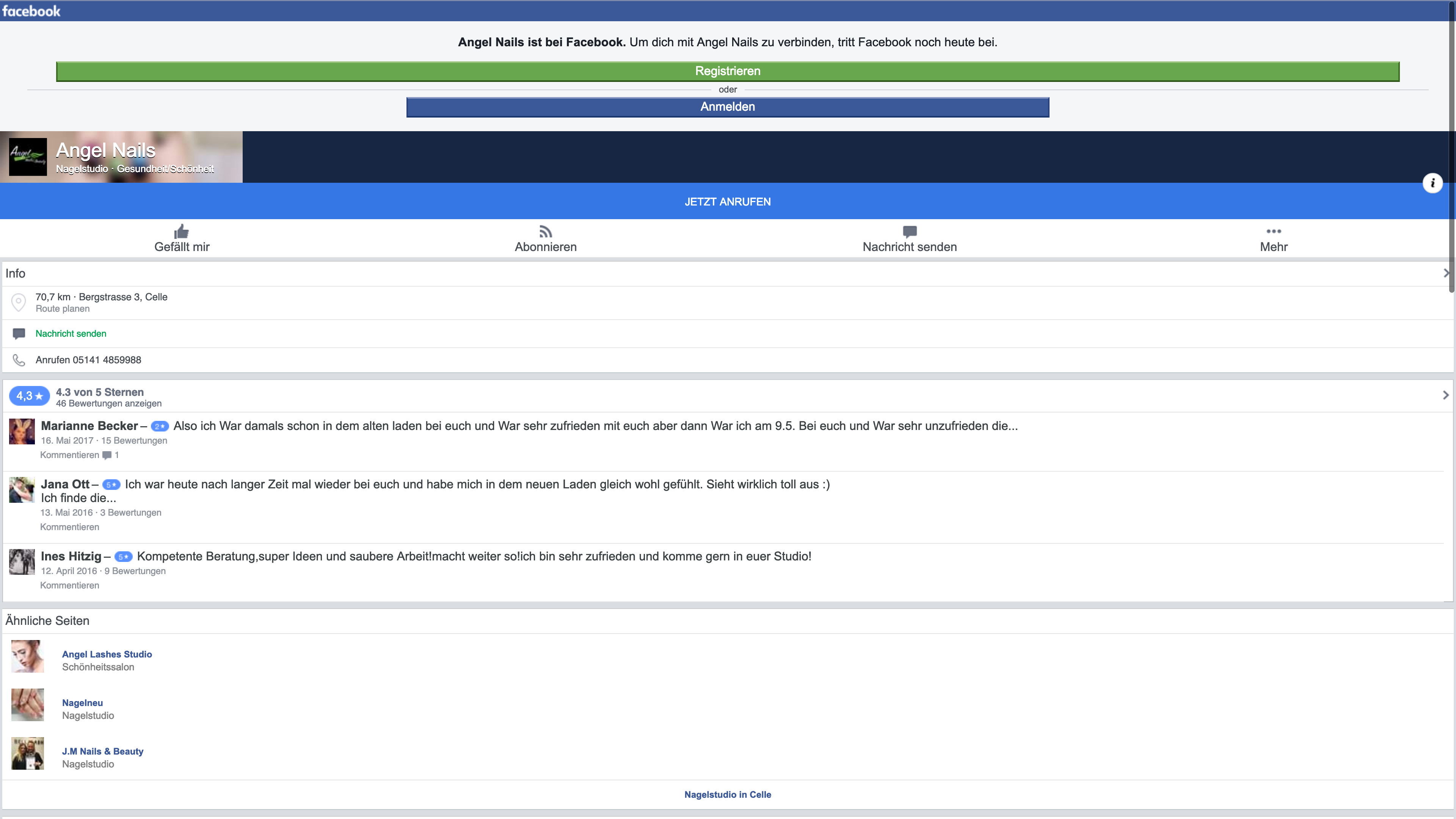Click Kommentieren under Marianne Becker's review
Screen dimensions: 1456x819
(69, 455)
